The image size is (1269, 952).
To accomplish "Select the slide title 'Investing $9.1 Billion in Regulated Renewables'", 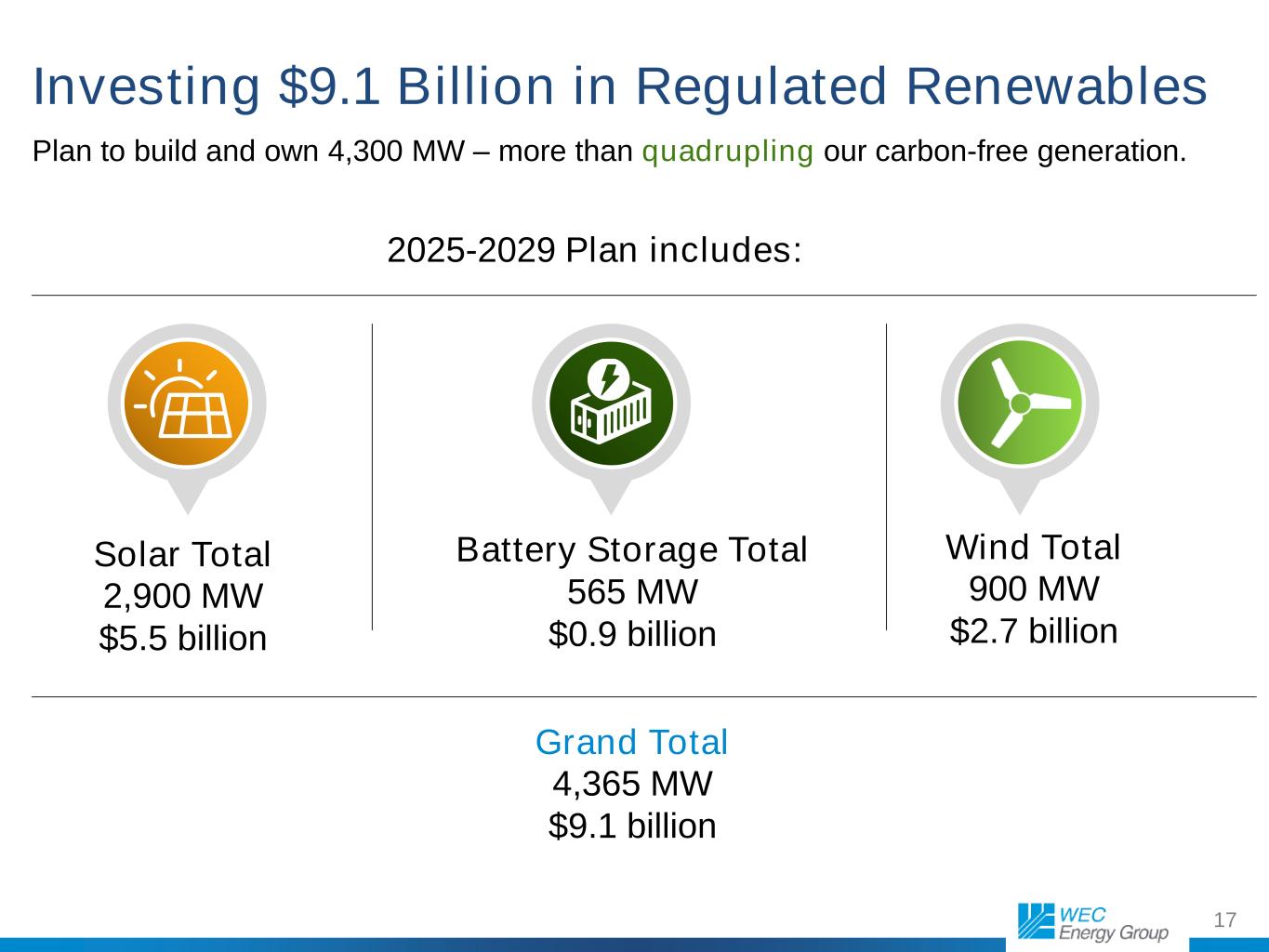I will click(x=620, y=86).
